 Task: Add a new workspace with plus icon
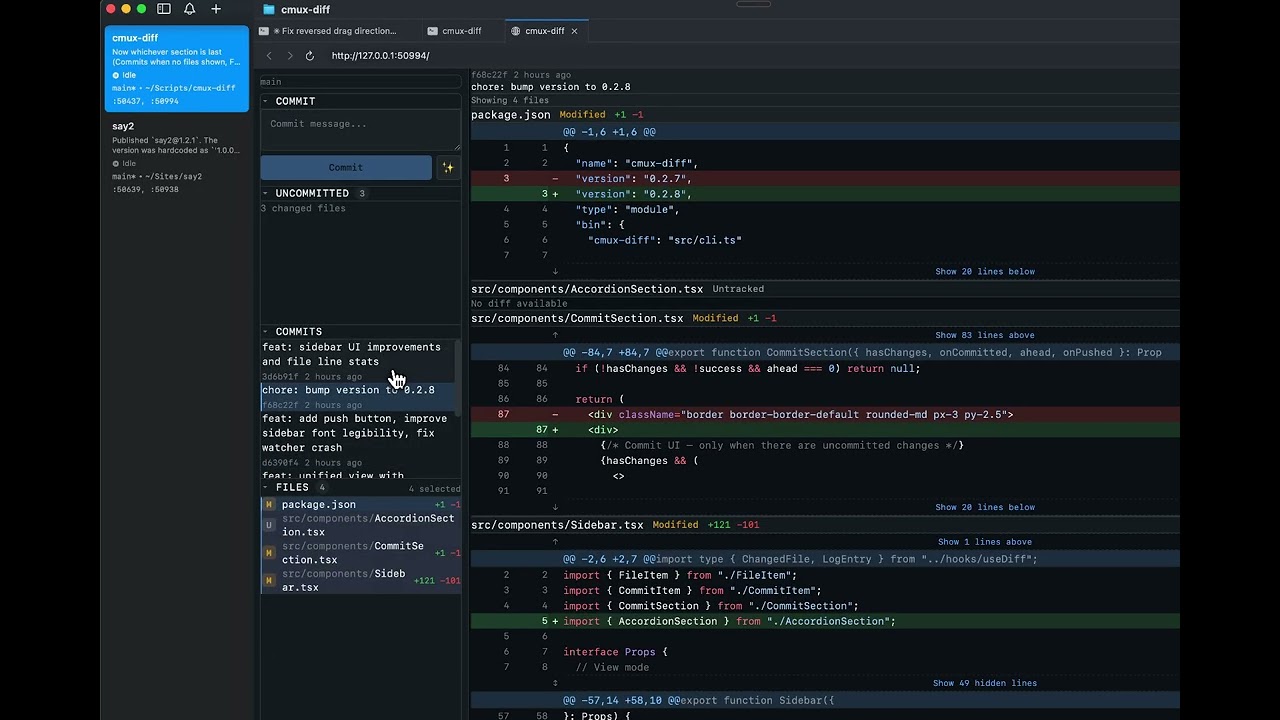coord(216,9)
